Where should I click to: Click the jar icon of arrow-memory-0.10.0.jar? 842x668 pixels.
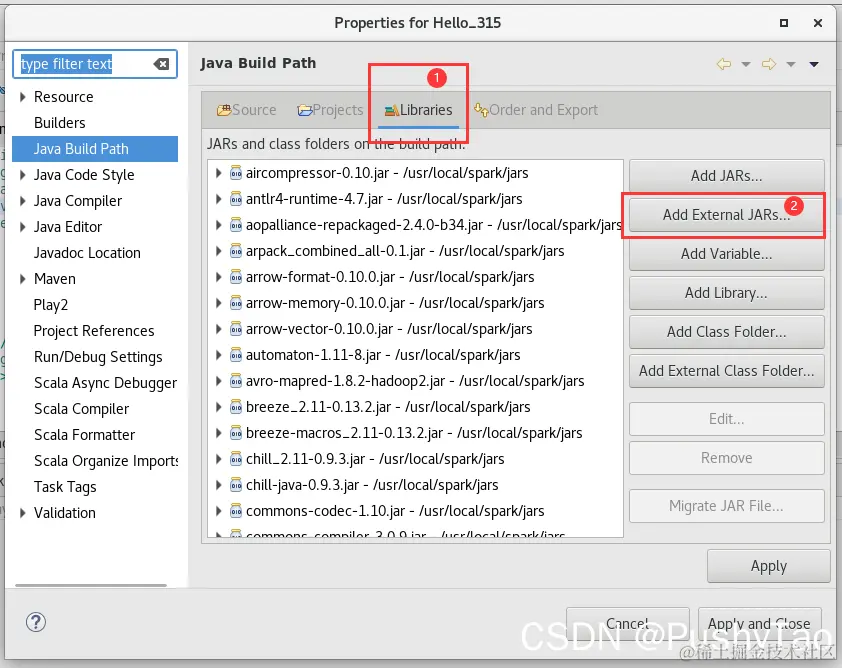(236, 303)
